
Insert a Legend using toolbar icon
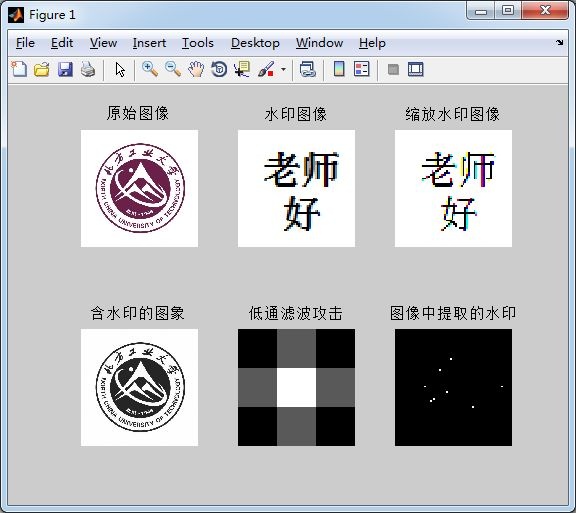tap(361, 69)
